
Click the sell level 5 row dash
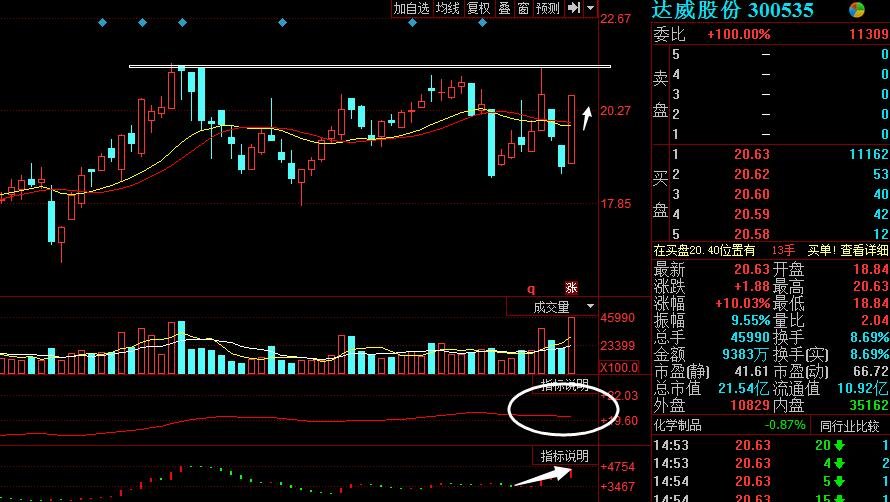tap(766, 55)
